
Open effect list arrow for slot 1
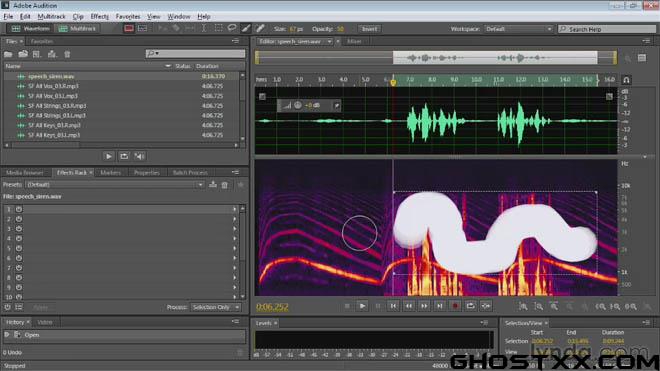pyautogui.click(x=234, y=209)
